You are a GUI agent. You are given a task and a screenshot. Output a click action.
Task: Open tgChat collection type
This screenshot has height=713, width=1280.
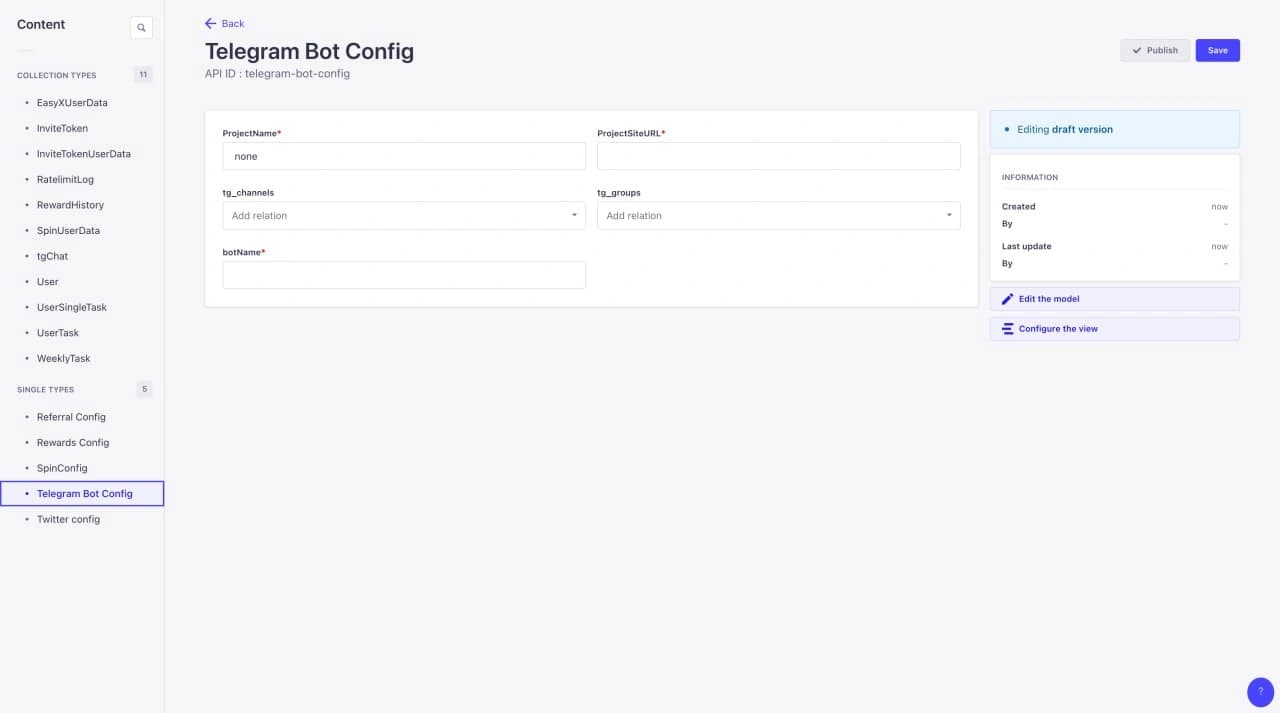click(52, 256)
